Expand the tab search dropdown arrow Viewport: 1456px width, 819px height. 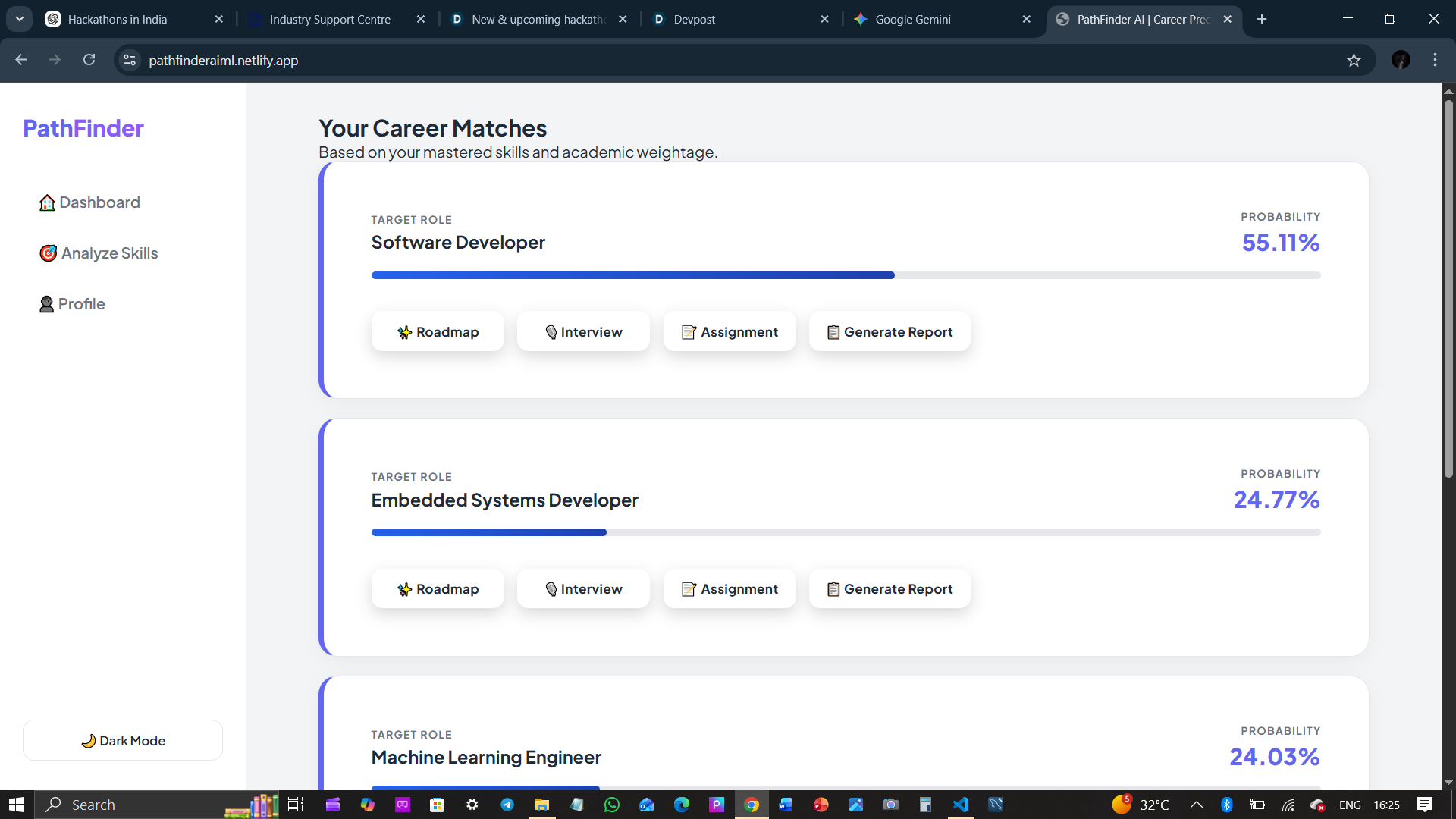pyautogui.click(x=20, y=19)
